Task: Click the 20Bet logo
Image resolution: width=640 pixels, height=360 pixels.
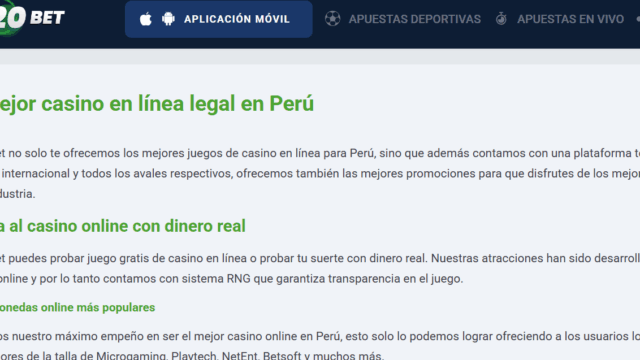Action: pos(32,18)
